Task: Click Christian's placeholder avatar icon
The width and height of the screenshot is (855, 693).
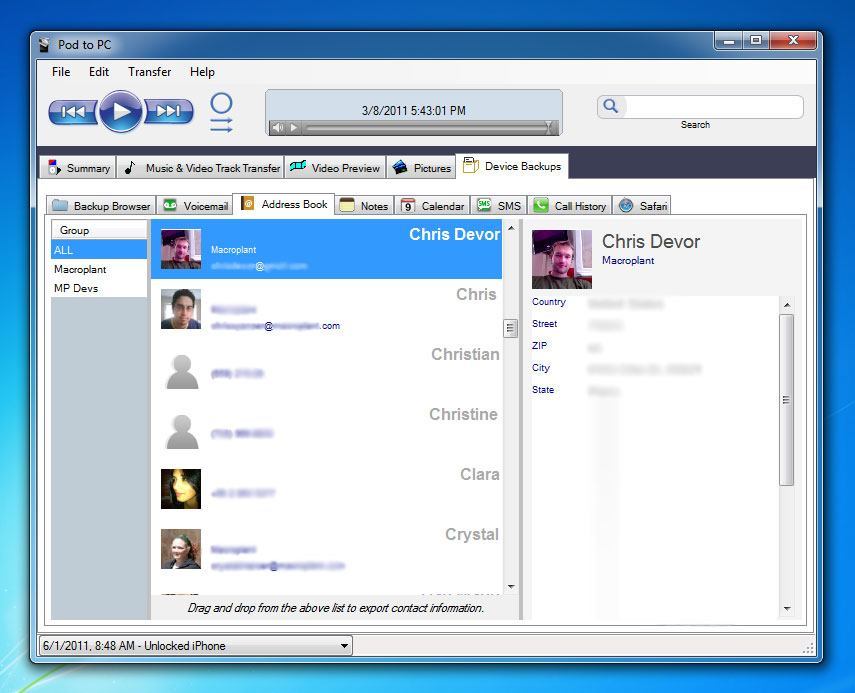Action: pyautogui.click(x=182, y=372)
